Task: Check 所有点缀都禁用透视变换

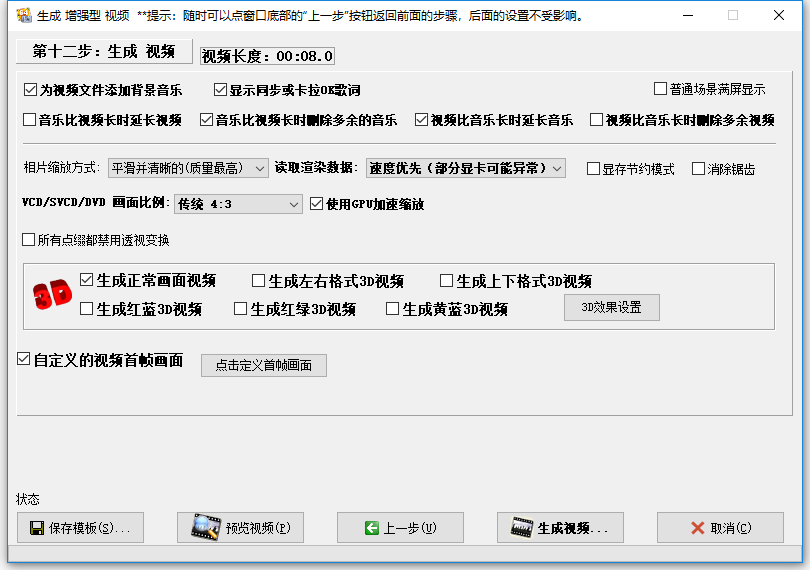Action: [x=28, y=240]
